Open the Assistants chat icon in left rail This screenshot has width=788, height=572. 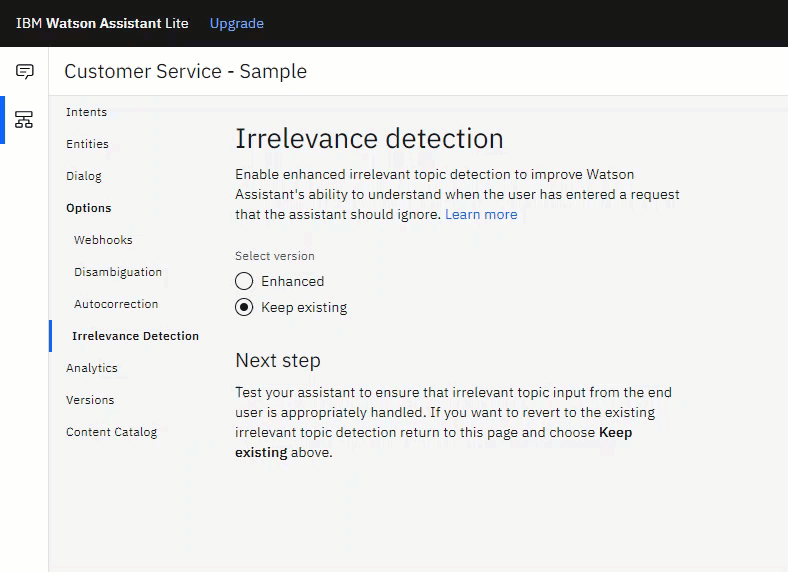pos(24,72)
